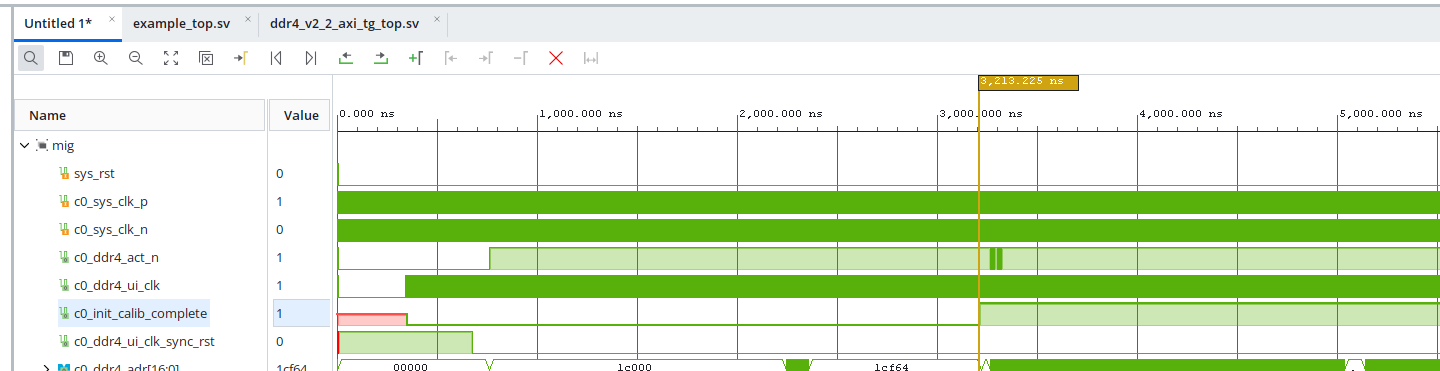Image resolution: width=1440 pixels, height=371 pixels.
Task: Close the example_top.sv tab
Action: (x=248, y=19)
